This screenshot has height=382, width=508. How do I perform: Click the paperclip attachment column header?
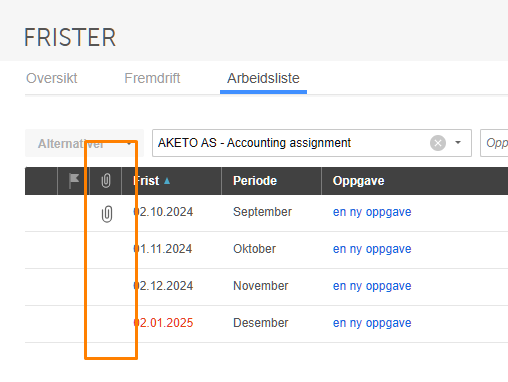click(x=106, y=181)
